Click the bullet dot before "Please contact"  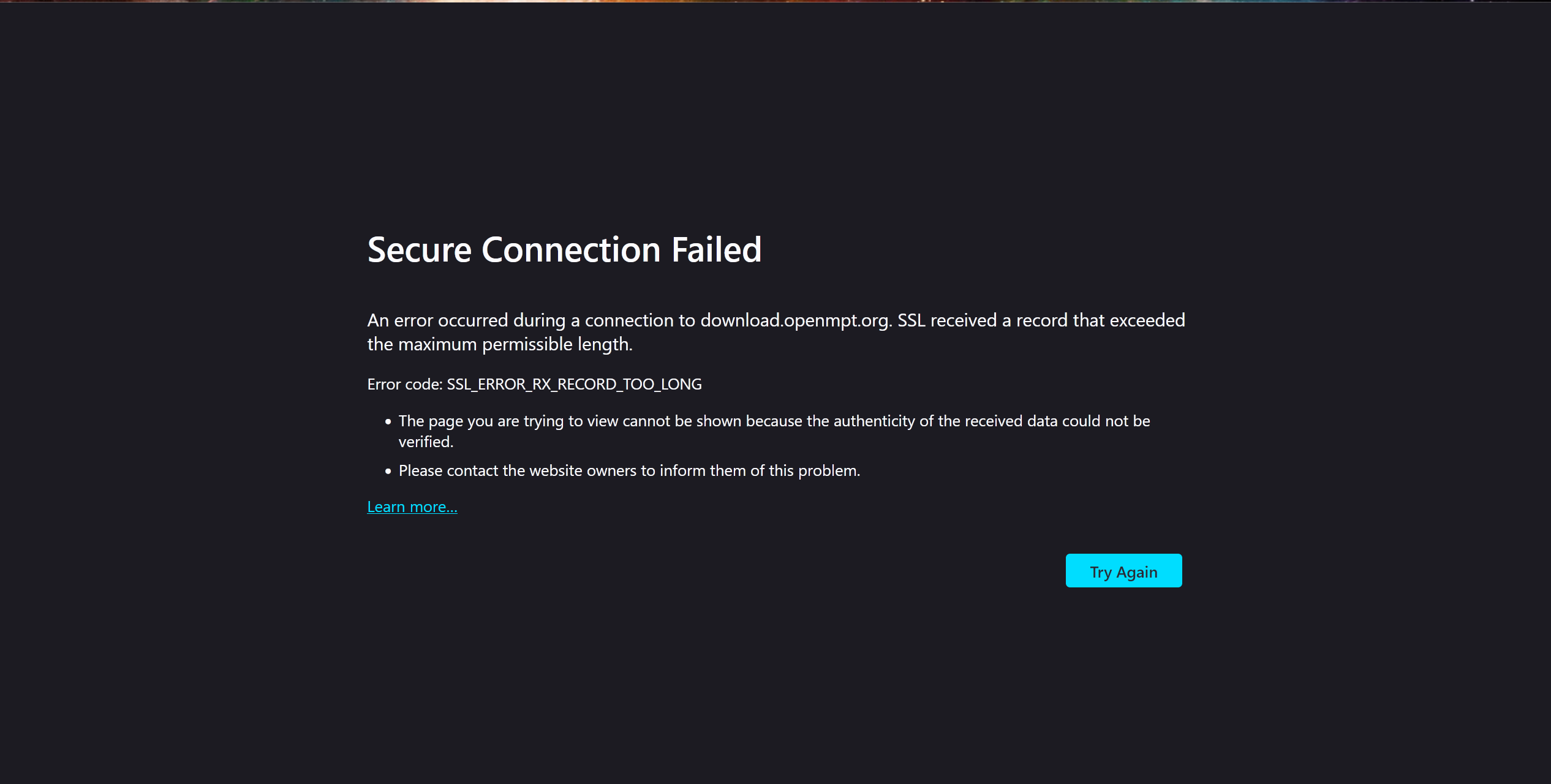pyautogui.click(x=388, y=472)
